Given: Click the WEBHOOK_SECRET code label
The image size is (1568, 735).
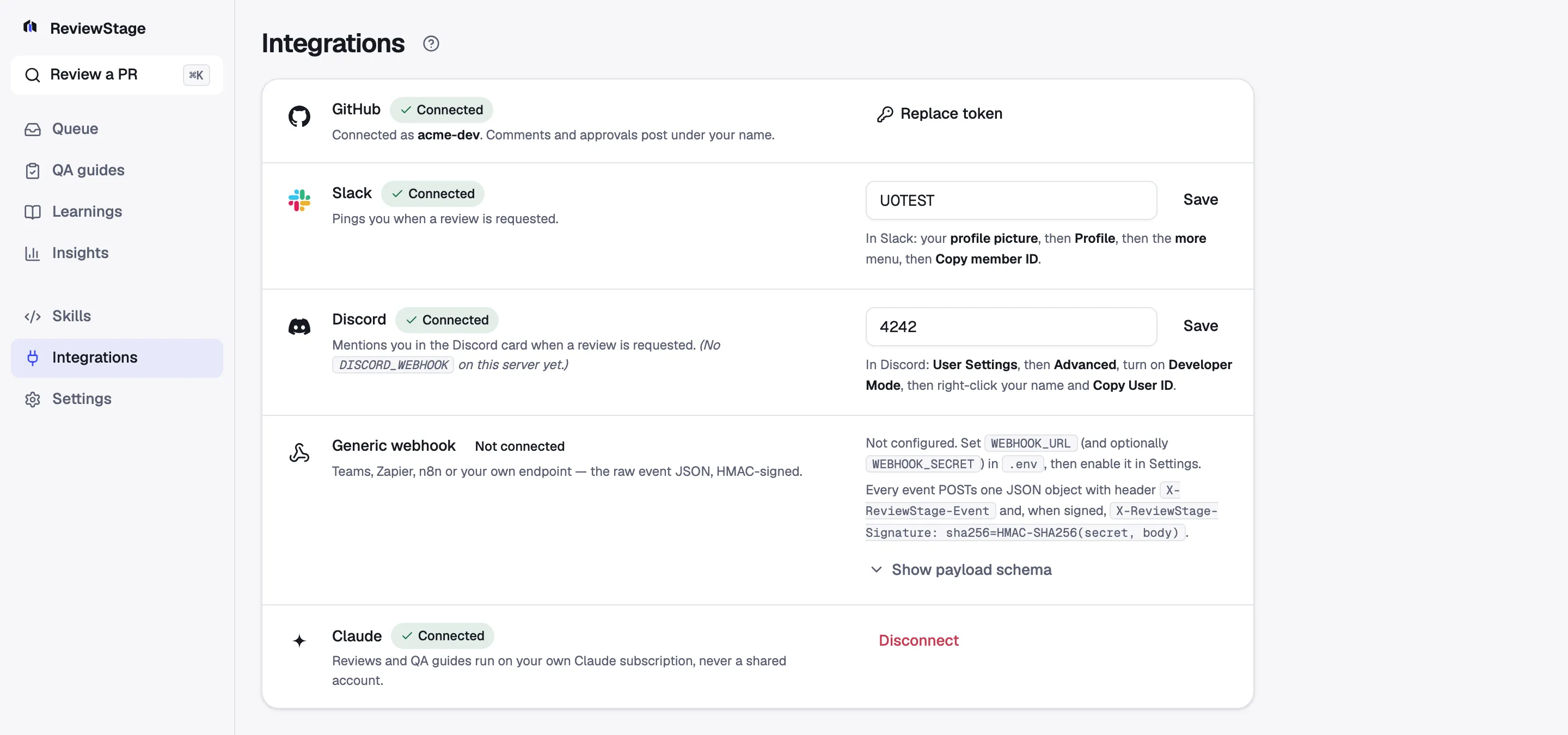Looking at the screenshot, I should pos(922,464).
